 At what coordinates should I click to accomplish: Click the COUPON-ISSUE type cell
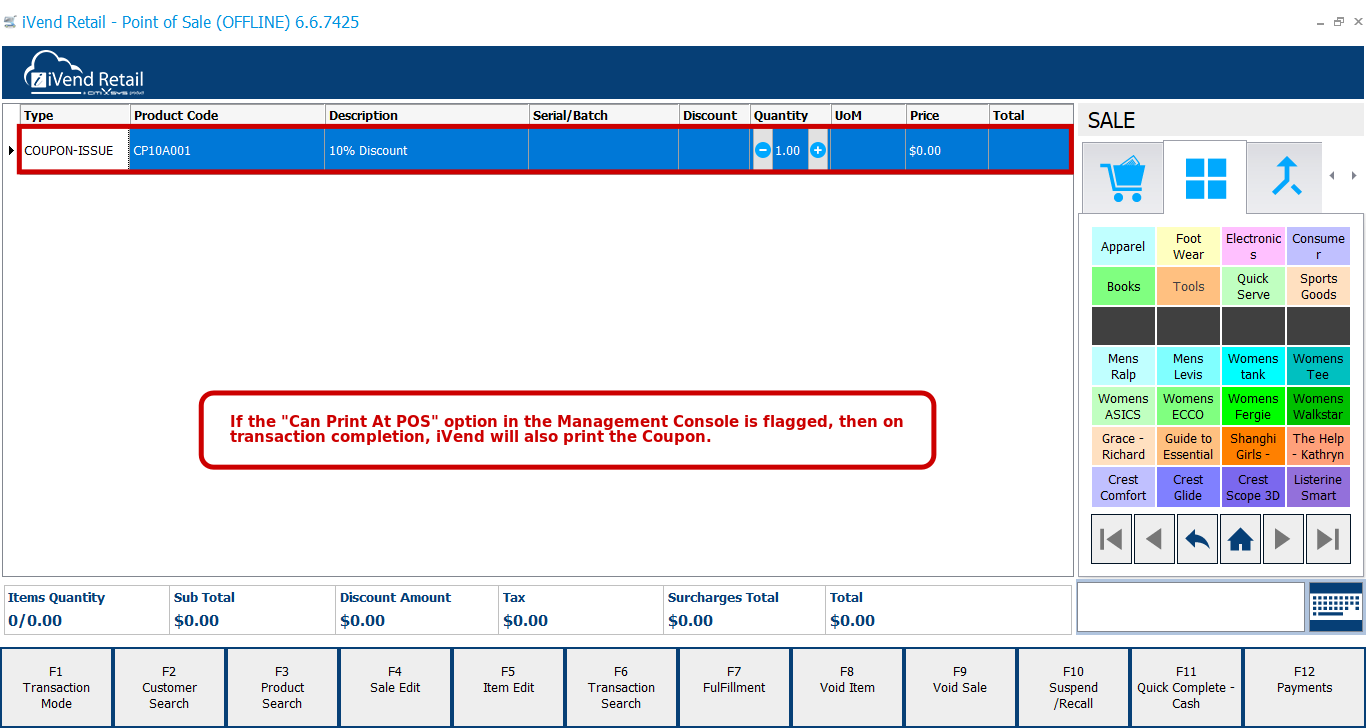click(x=75, y=150)
